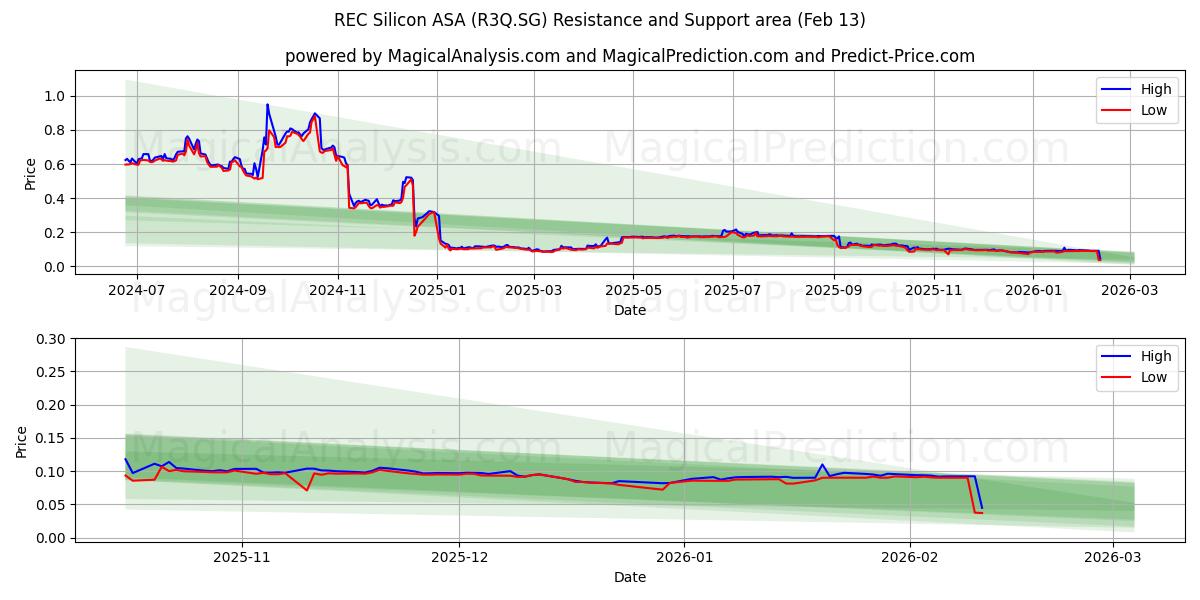
Task: Click 'Low' in top chart legend
Action: point(1154,110)
